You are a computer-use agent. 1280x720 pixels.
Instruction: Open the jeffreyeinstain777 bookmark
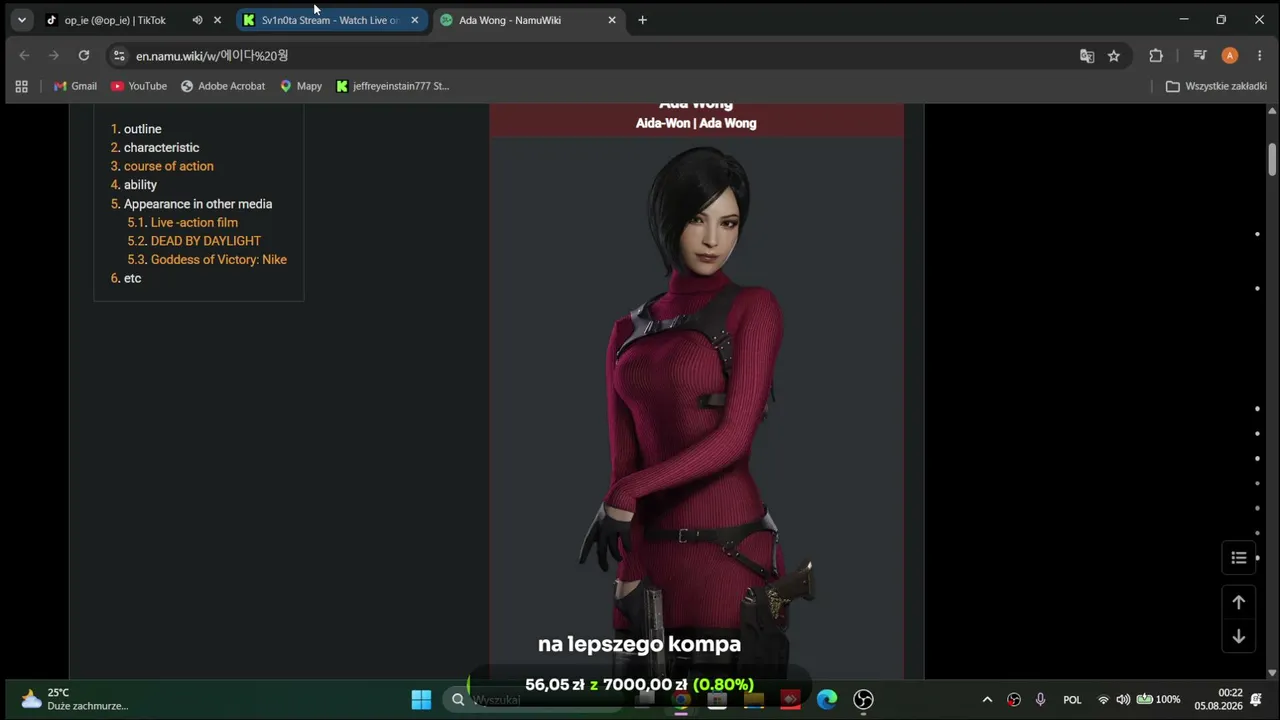pyautogui.click(x=393, y=86)
